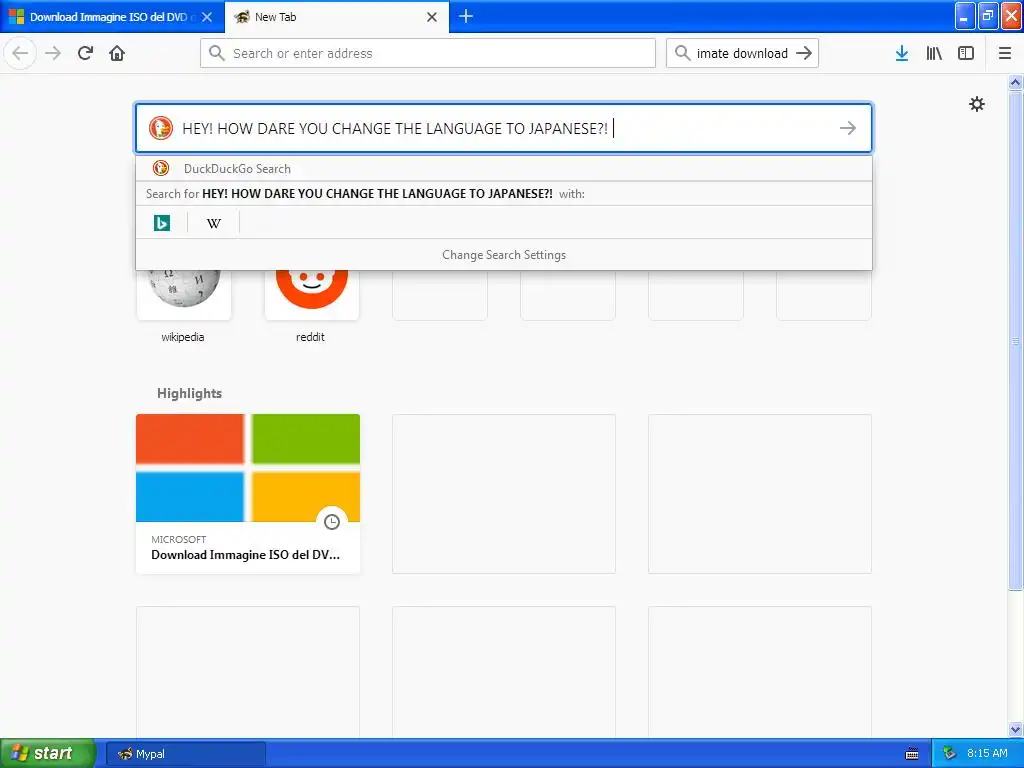The width and height of the screenshot is (1024, 768).
Task: Click the forward navigation arrow
Action: [53, 53]
